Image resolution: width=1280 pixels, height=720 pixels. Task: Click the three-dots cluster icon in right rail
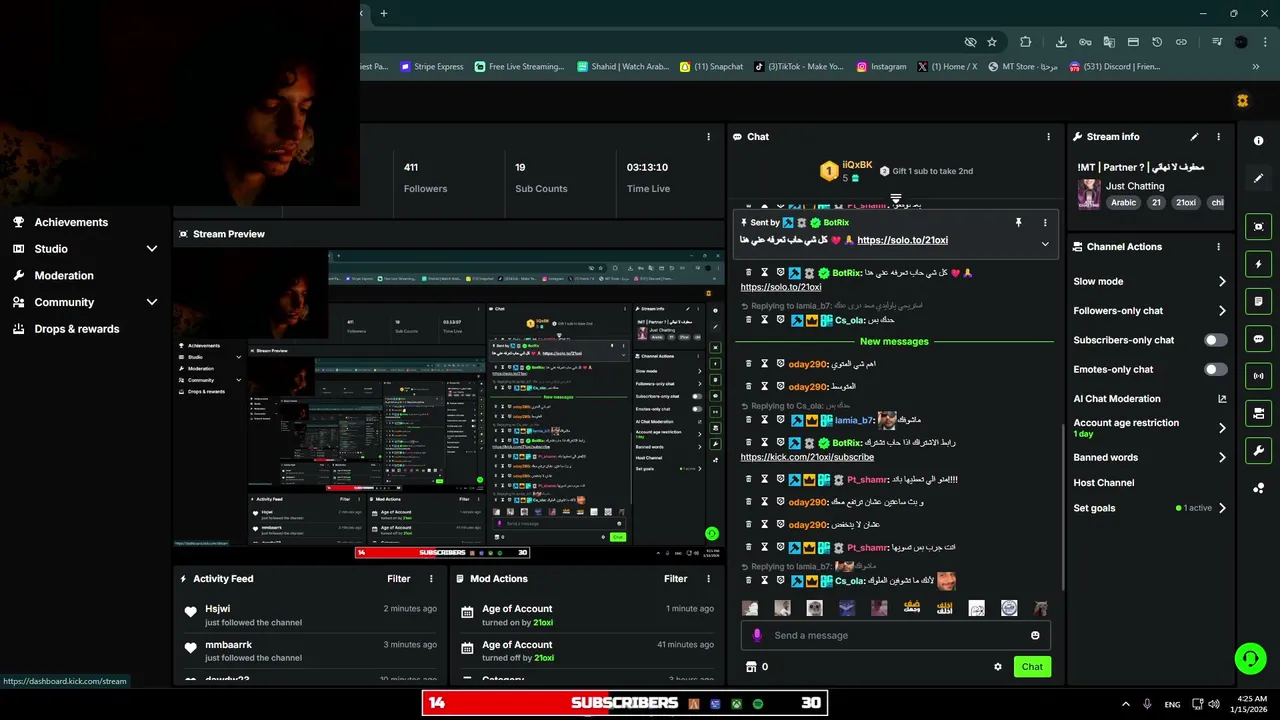(x=1259, y=488)
